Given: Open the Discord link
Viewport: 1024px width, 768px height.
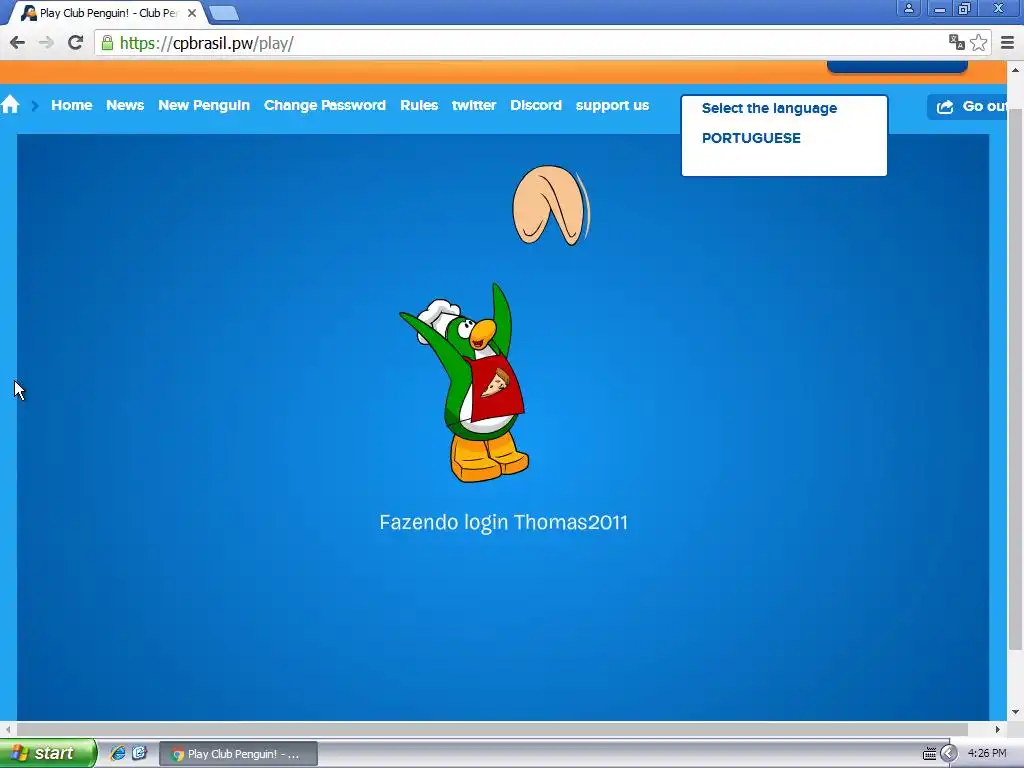Looking at the screenshot, I should point(536,105).
